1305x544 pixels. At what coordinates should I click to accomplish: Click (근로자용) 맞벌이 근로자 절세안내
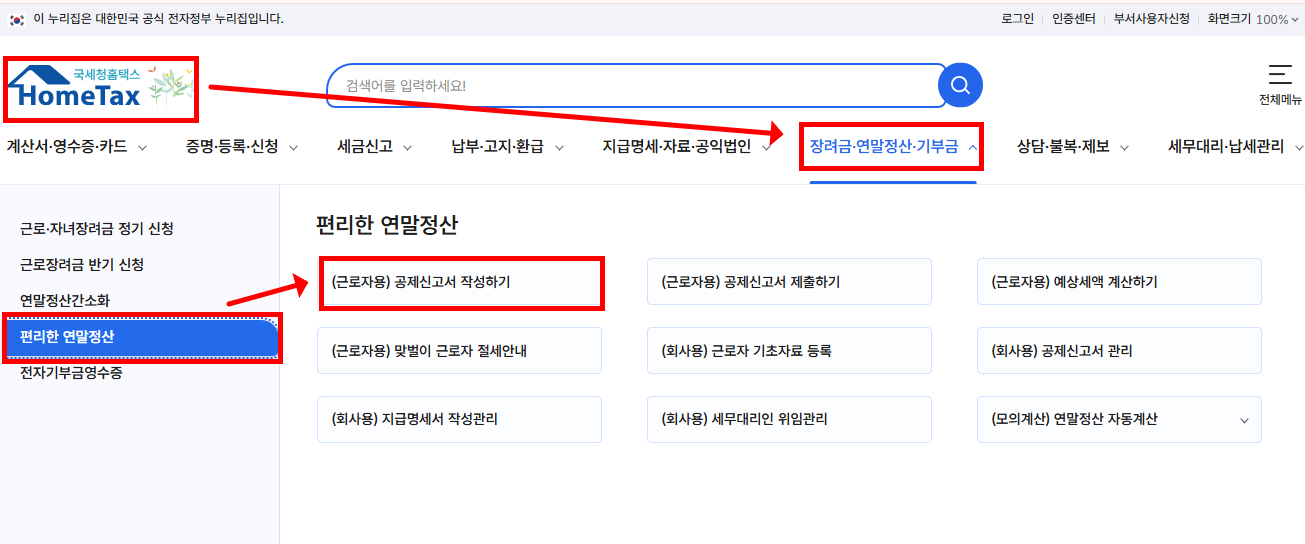pos(460,351)
